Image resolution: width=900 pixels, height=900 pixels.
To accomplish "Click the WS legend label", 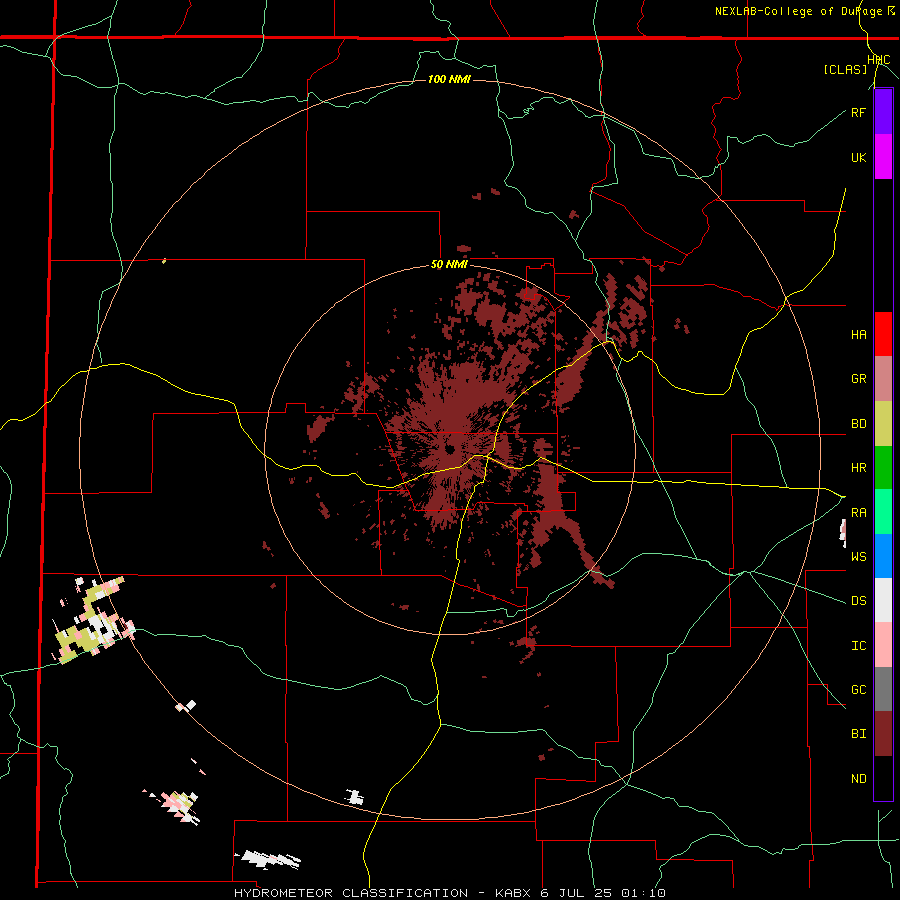I will 858,556.
